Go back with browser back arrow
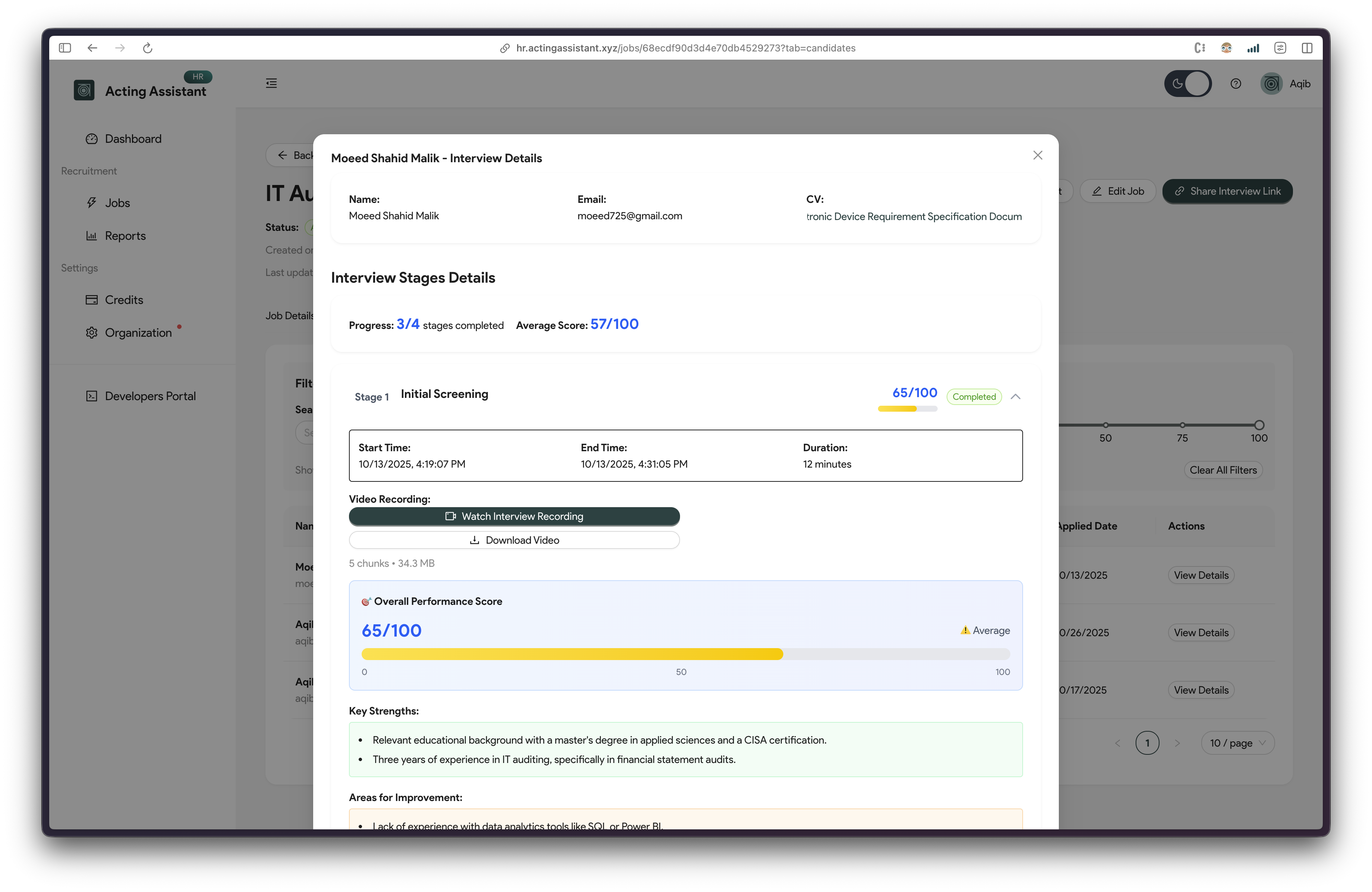This screenshot has width=1372, height=892. [x=92, y=48]
